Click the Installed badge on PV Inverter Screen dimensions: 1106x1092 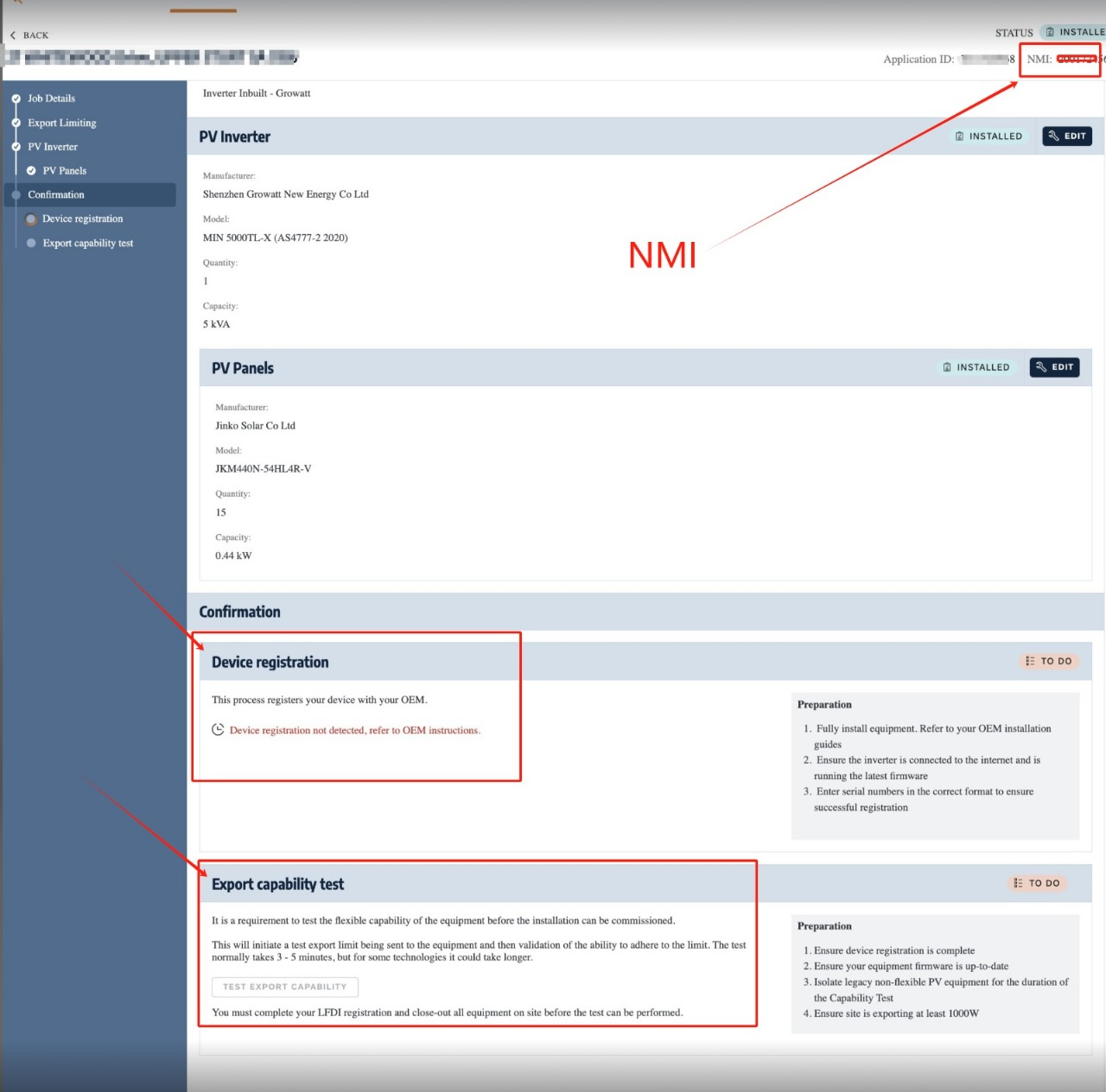[988, 136]
